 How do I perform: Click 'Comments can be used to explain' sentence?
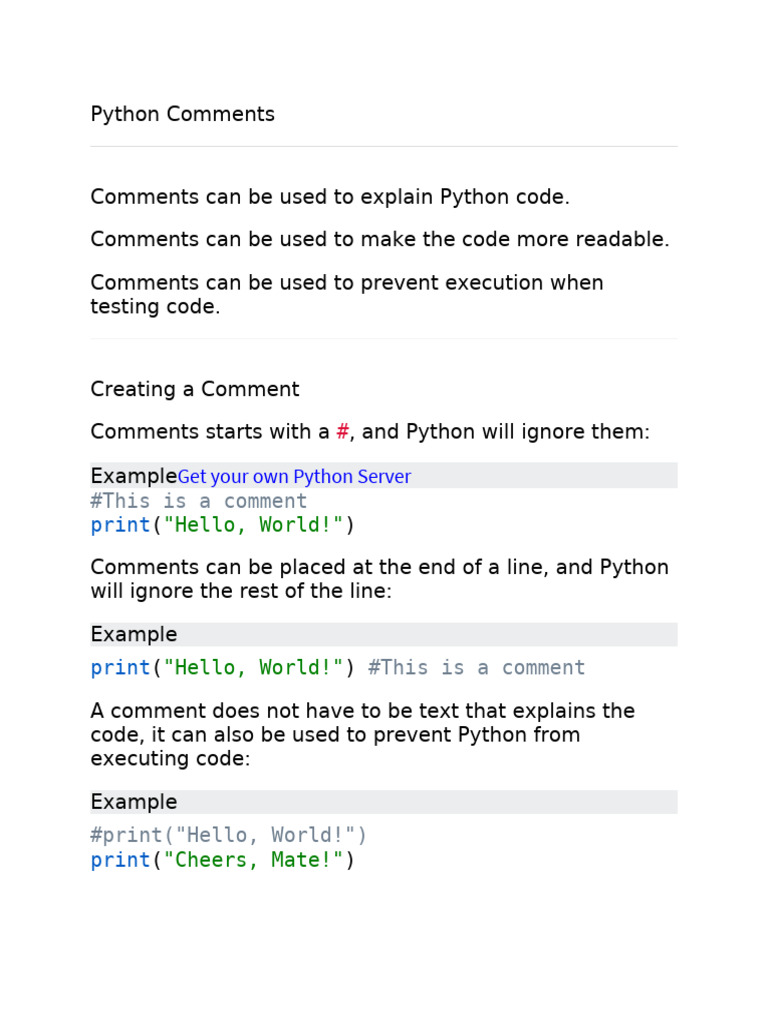tap(330, 197)
